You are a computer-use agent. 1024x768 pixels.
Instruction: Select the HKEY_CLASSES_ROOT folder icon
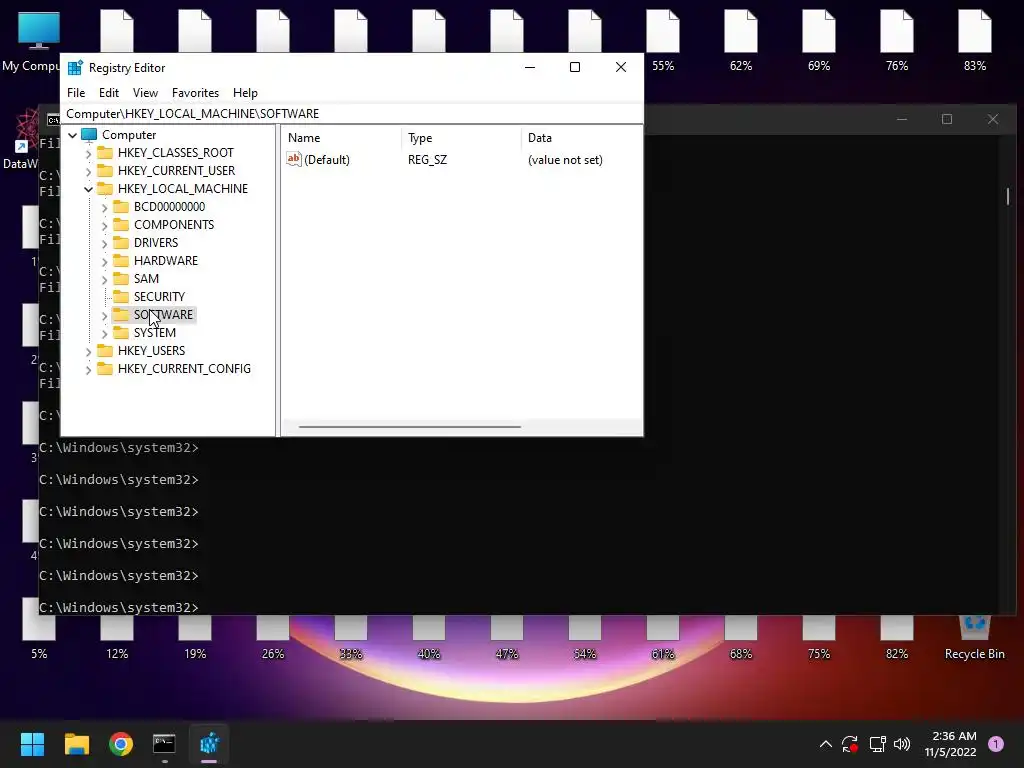[104, 153]
